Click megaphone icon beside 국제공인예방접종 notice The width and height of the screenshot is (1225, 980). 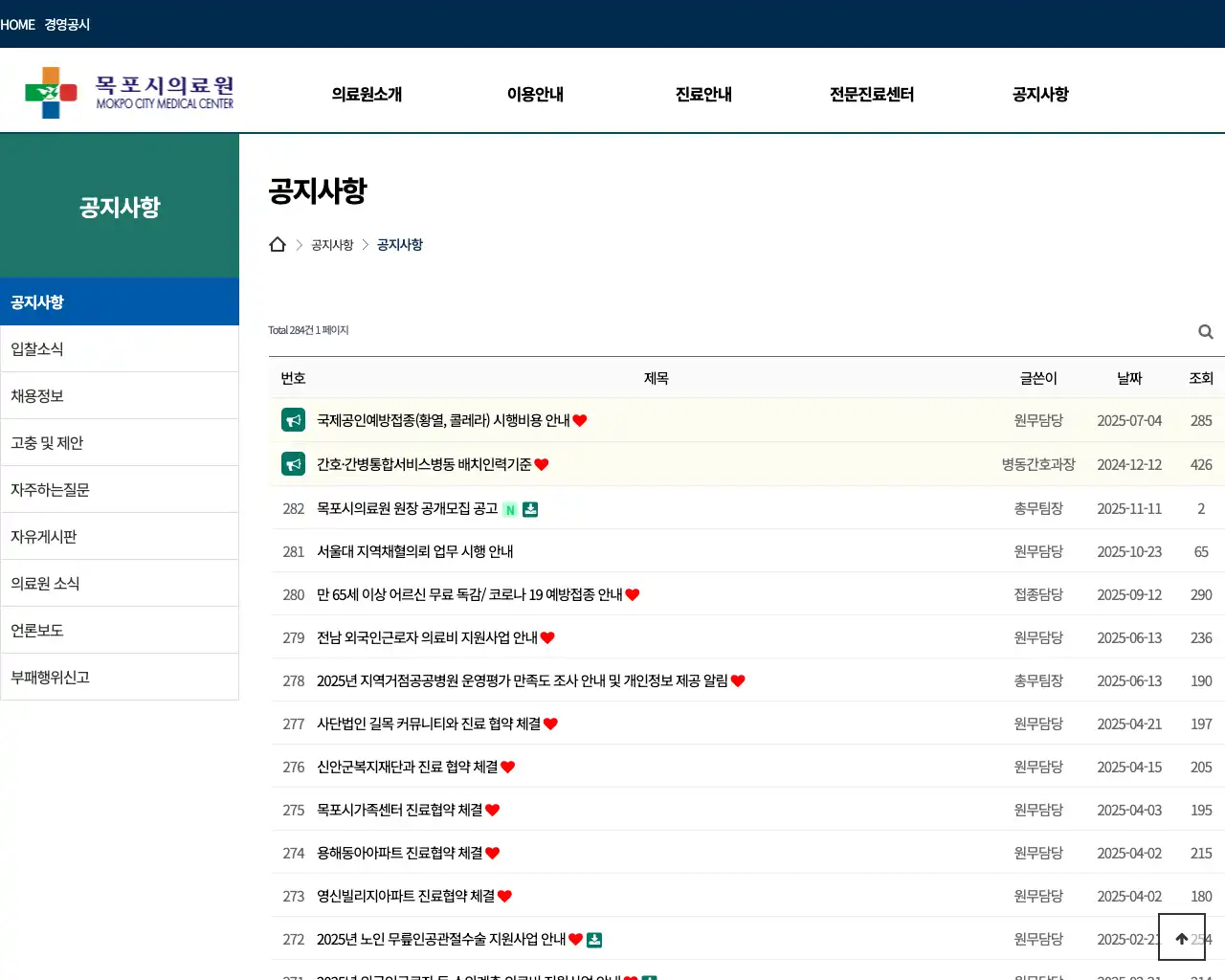click(293, 420)
